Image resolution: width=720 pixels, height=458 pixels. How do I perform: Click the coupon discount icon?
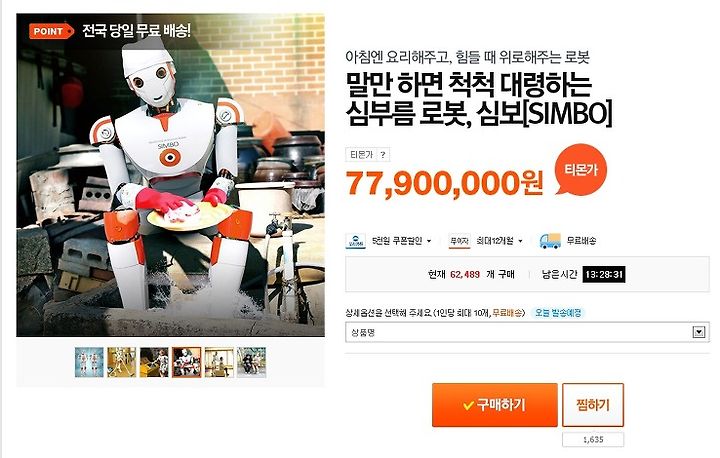[355, 241]
